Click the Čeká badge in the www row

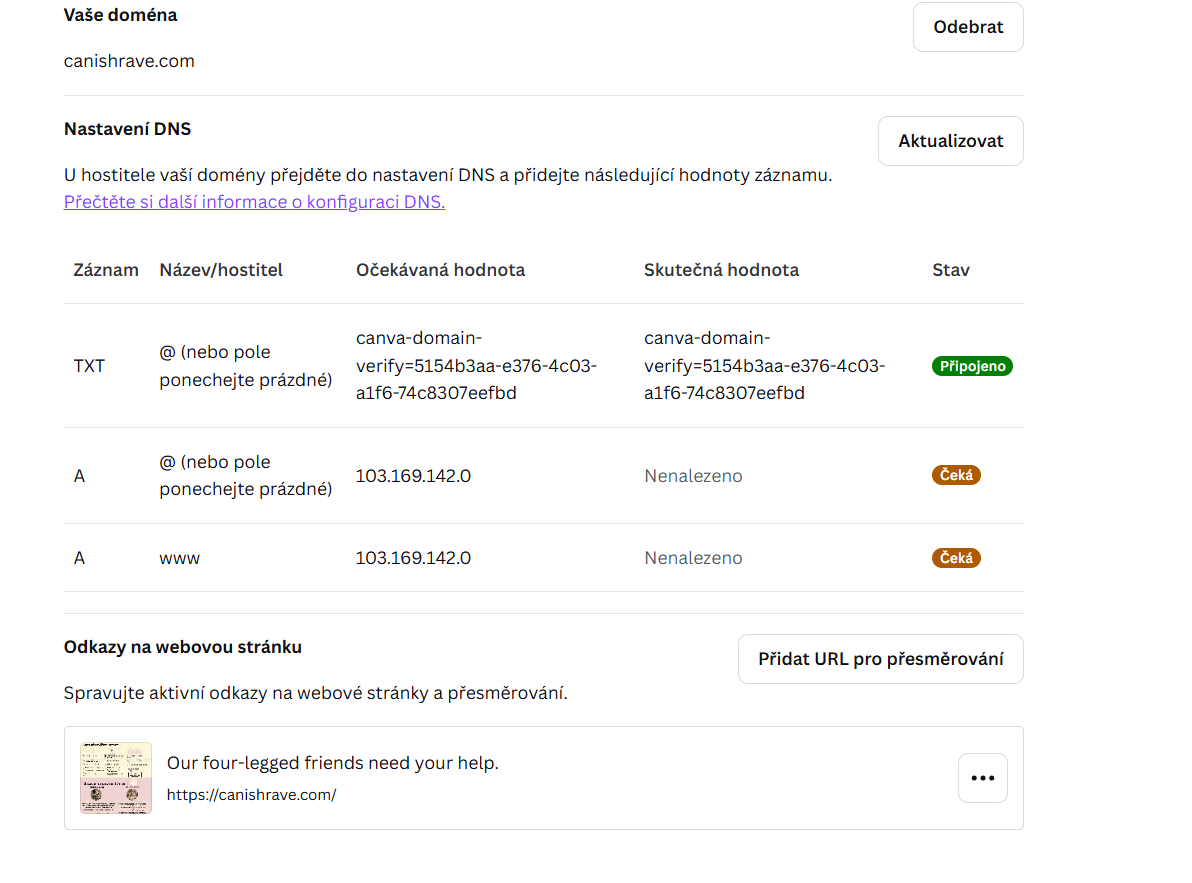(x=956, y=558)
